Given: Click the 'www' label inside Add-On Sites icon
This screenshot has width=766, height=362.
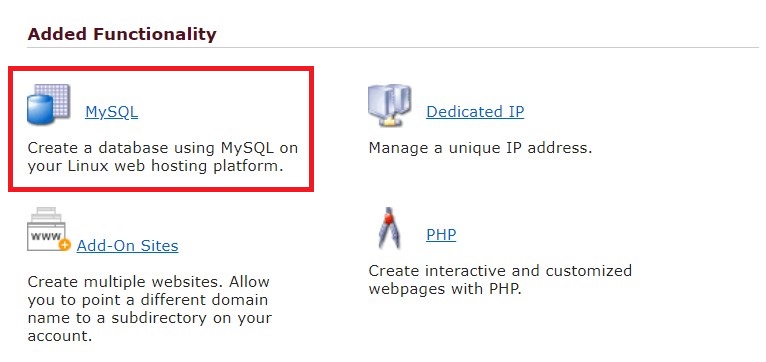Looking at the screenshot, I should coord(44,237).
